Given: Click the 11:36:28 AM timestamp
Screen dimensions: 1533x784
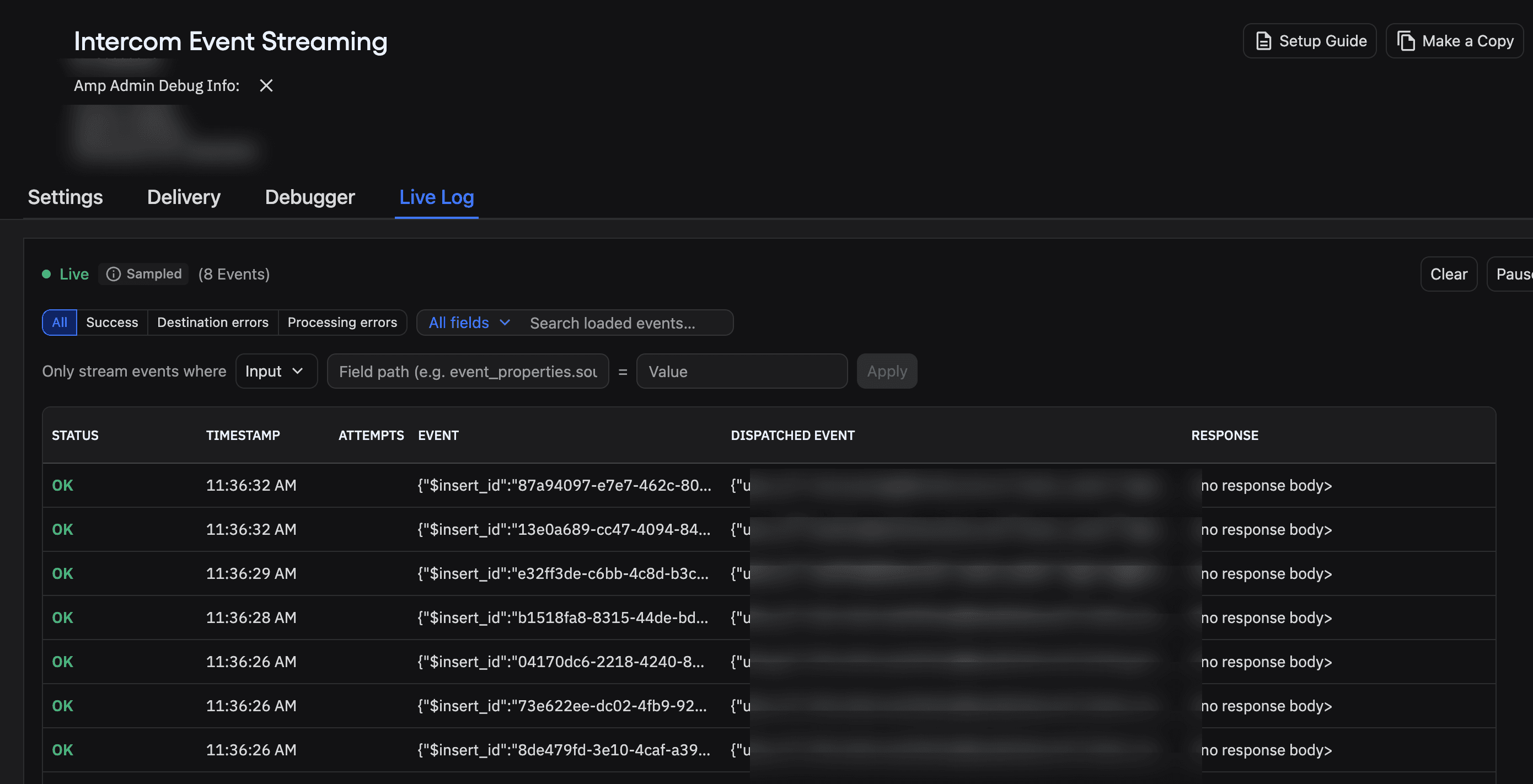Looking at the screenshot, I should pyautogui.click(x=251, y=617).
